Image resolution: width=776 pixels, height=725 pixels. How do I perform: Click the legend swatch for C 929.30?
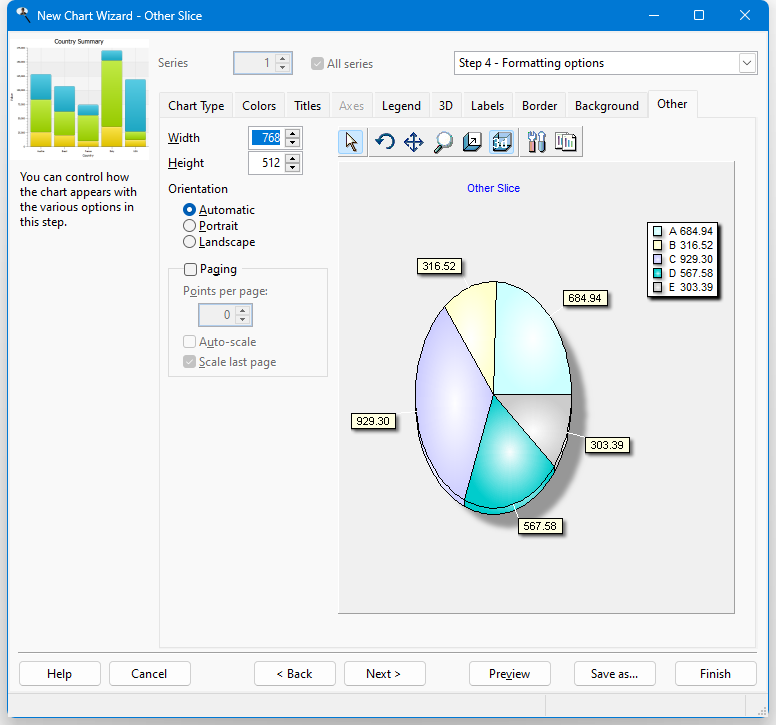click(x=657, y=259)
